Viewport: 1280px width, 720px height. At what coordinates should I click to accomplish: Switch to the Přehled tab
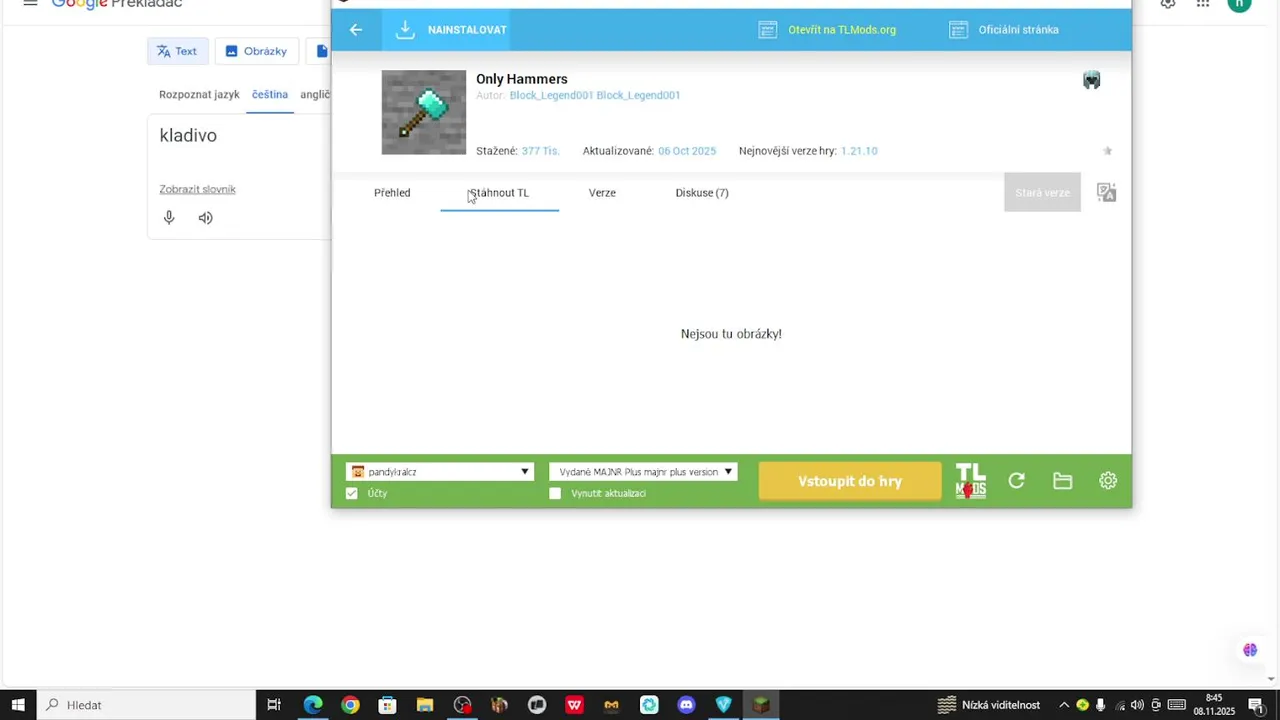[392, 193]
